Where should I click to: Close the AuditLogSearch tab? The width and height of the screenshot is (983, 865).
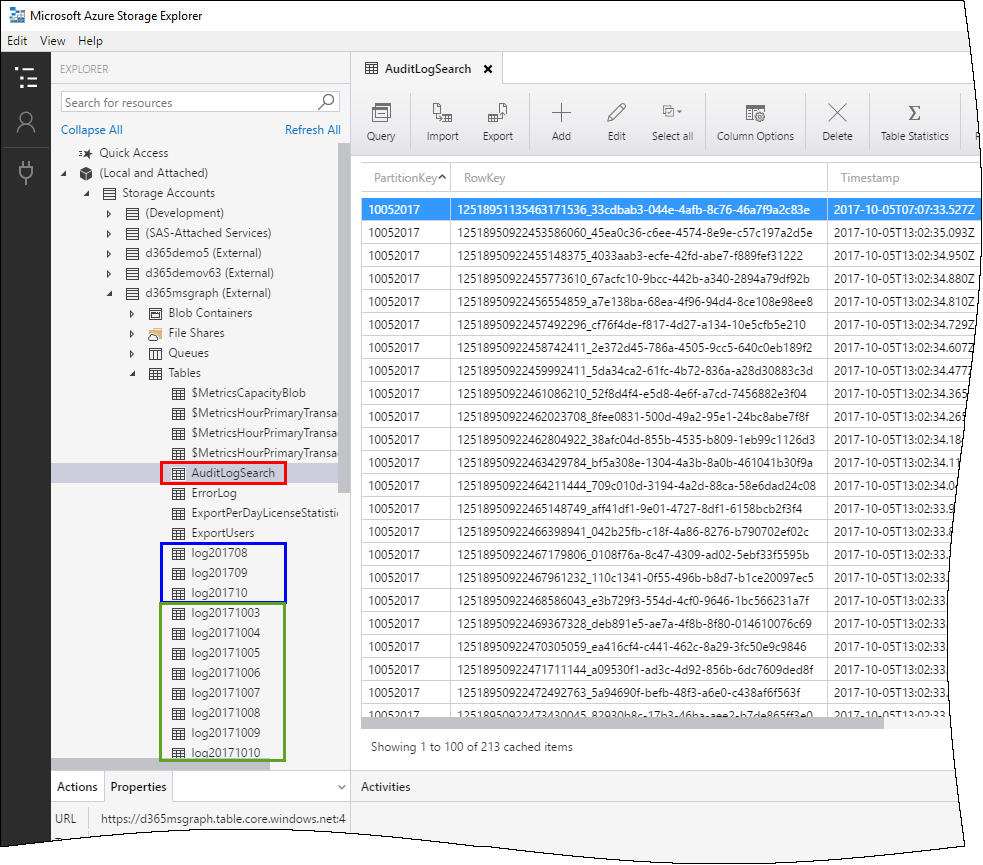(488, 69)
